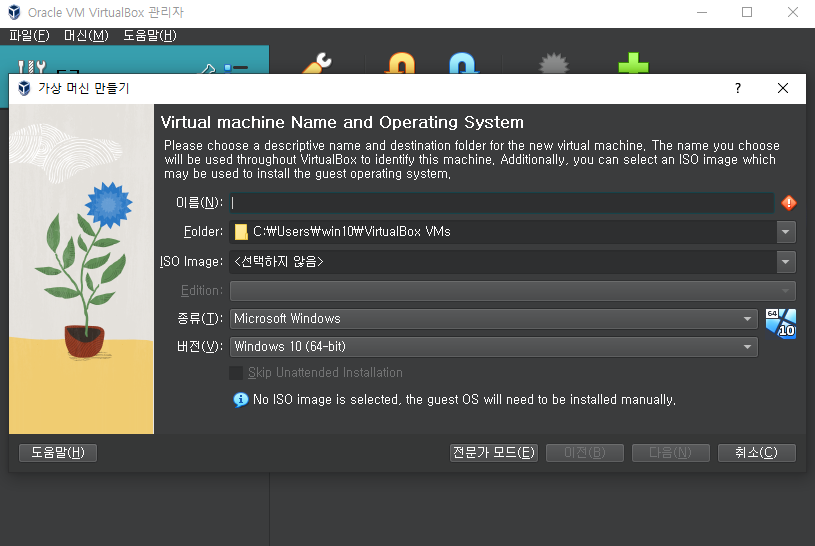Click the Tools wrench icon in manager sidebar
The image size is (815, 546).
pos(32,66)
